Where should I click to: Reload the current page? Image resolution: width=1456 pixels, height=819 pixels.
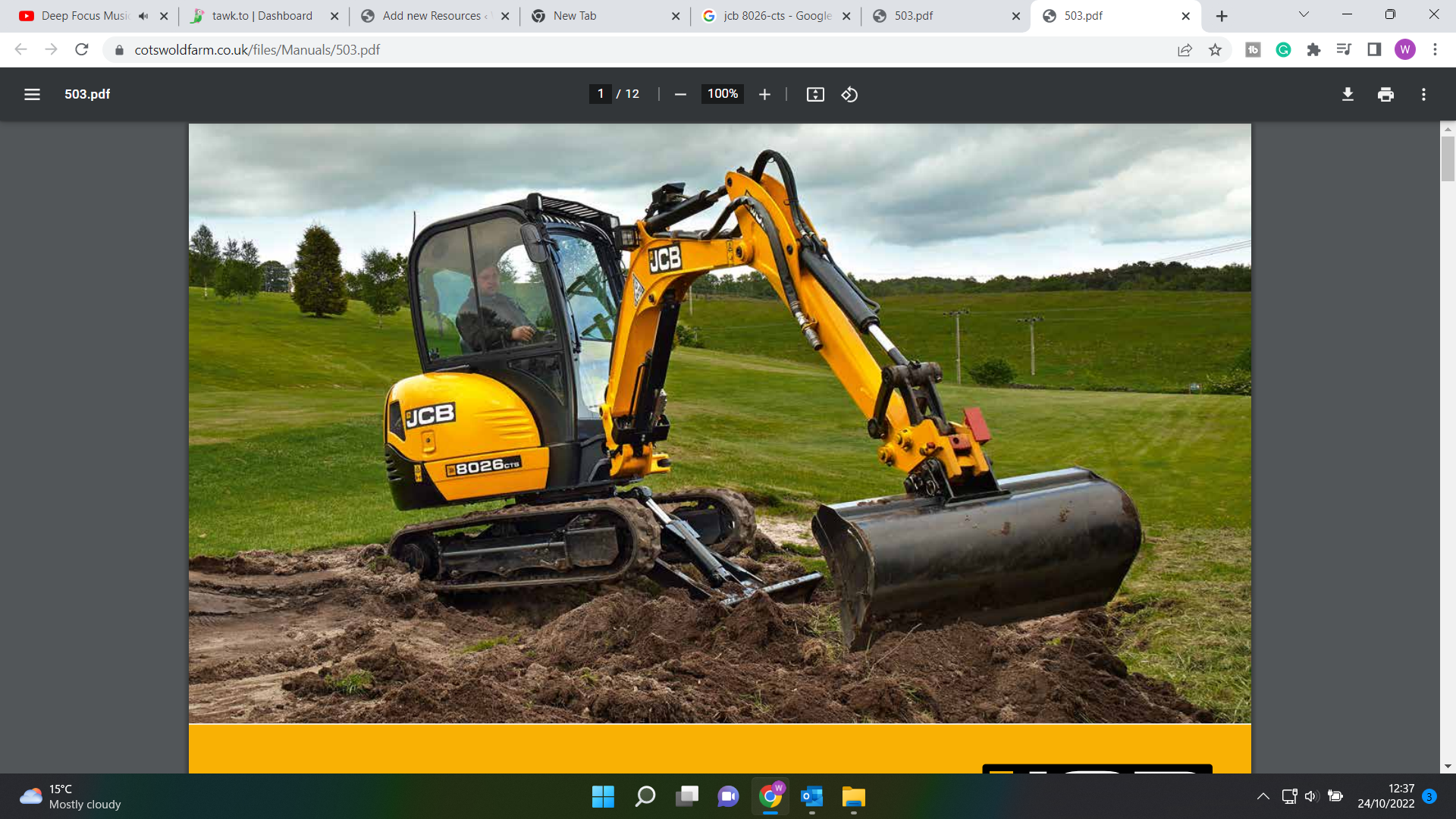82,49
